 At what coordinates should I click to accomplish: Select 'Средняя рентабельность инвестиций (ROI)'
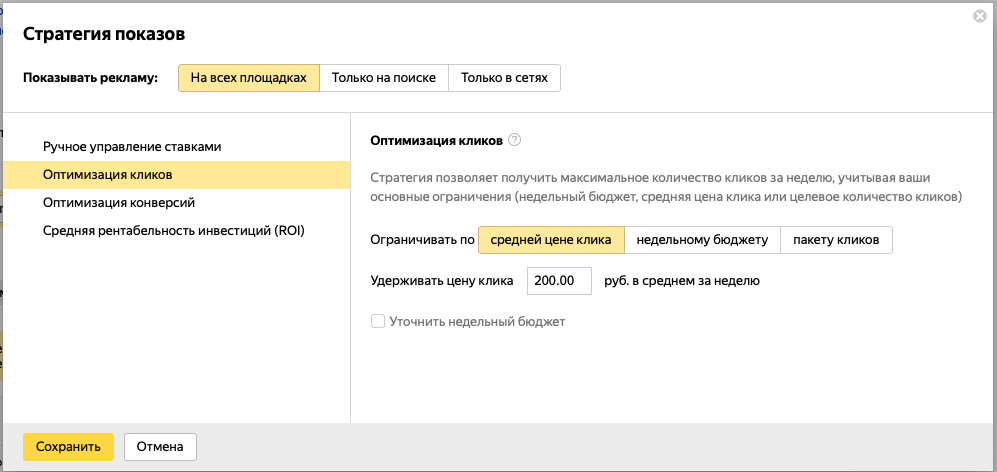coord(173,231)
